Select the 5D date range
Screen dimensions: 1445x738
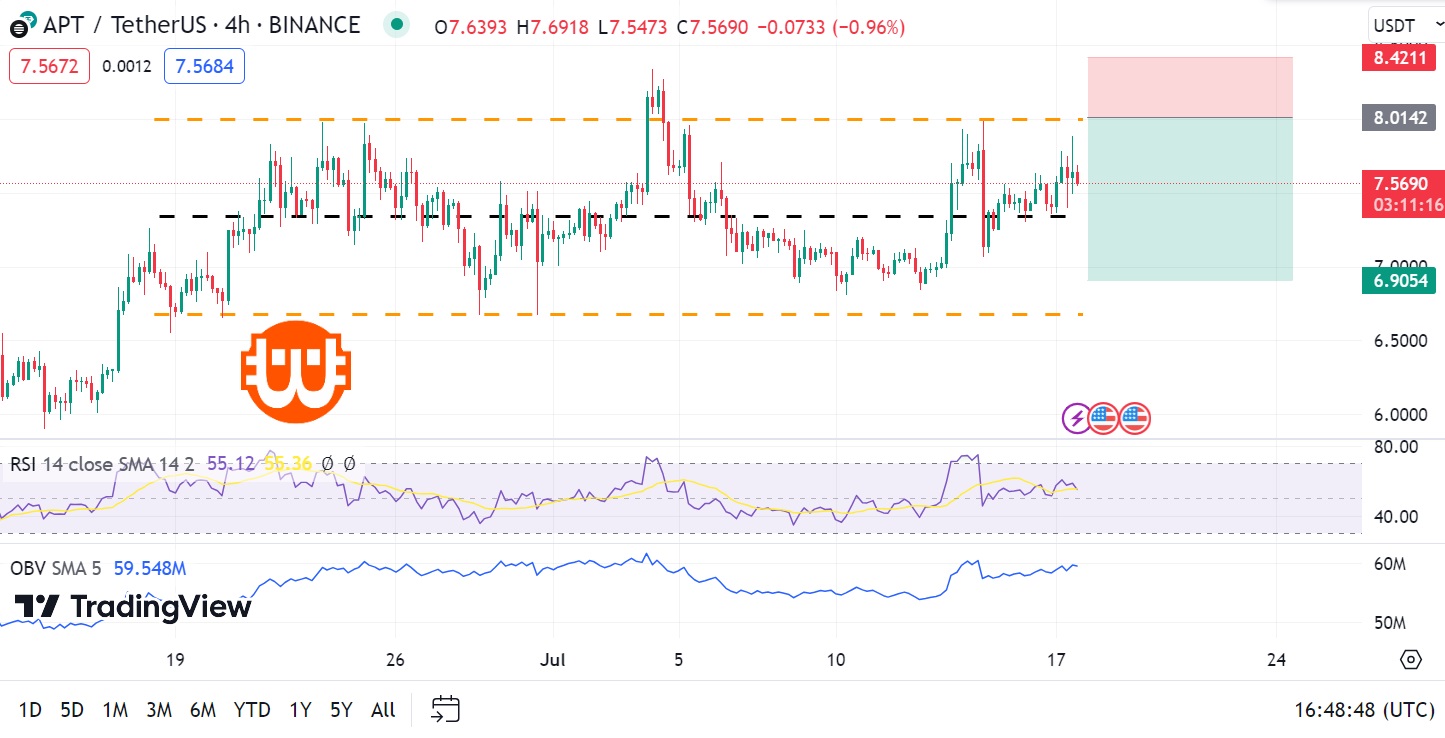click(x=72, y=710)
